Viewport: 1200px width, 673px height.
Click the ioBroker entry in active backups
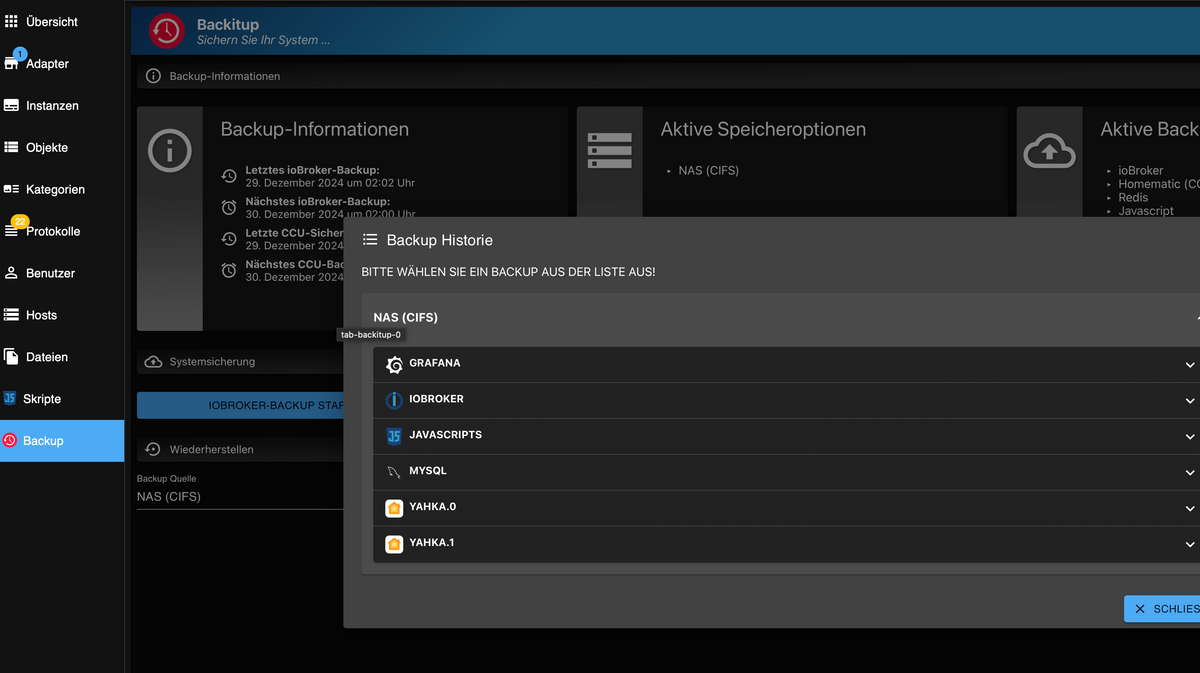point(1141,171)
